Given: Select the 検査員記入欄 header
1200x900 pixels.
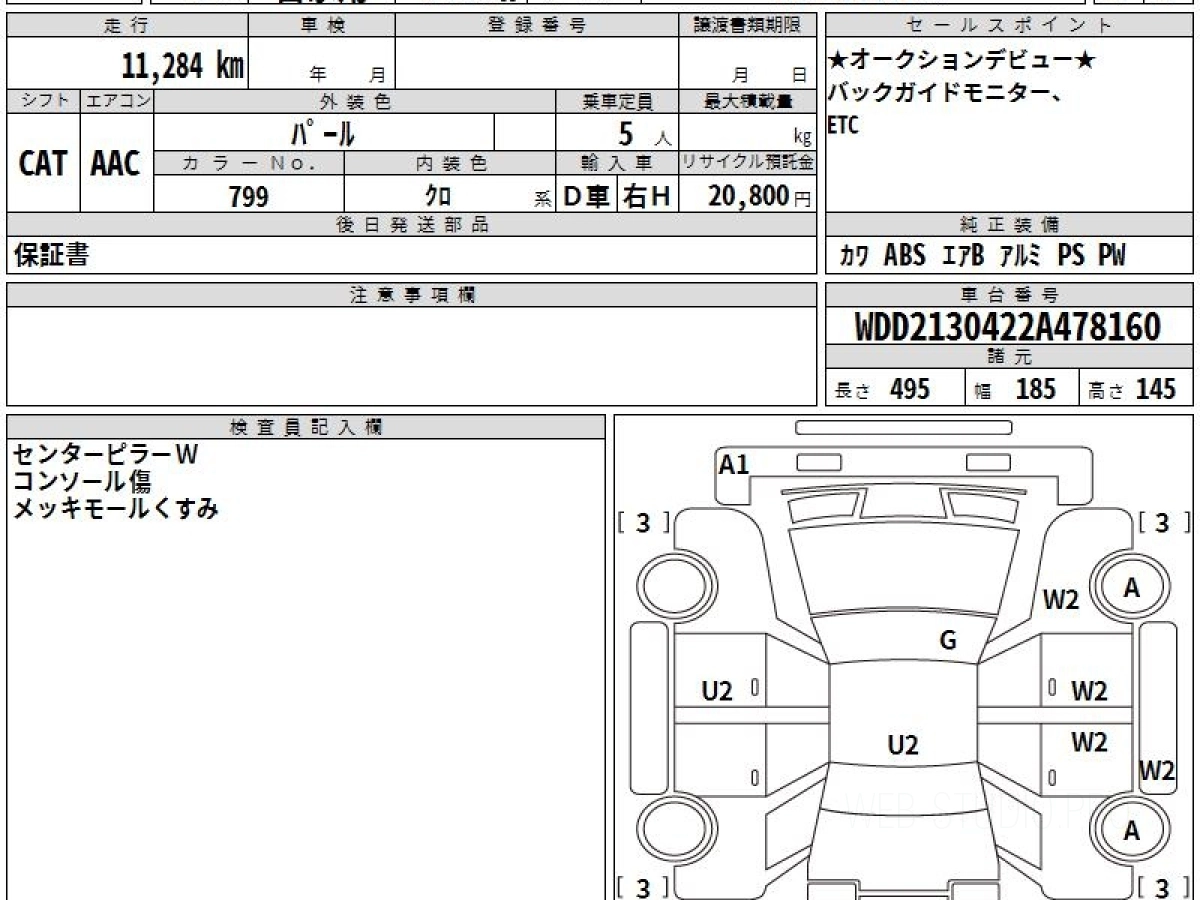Looking at the screenshot, I should pyautogui.click(x=306, y=426).
